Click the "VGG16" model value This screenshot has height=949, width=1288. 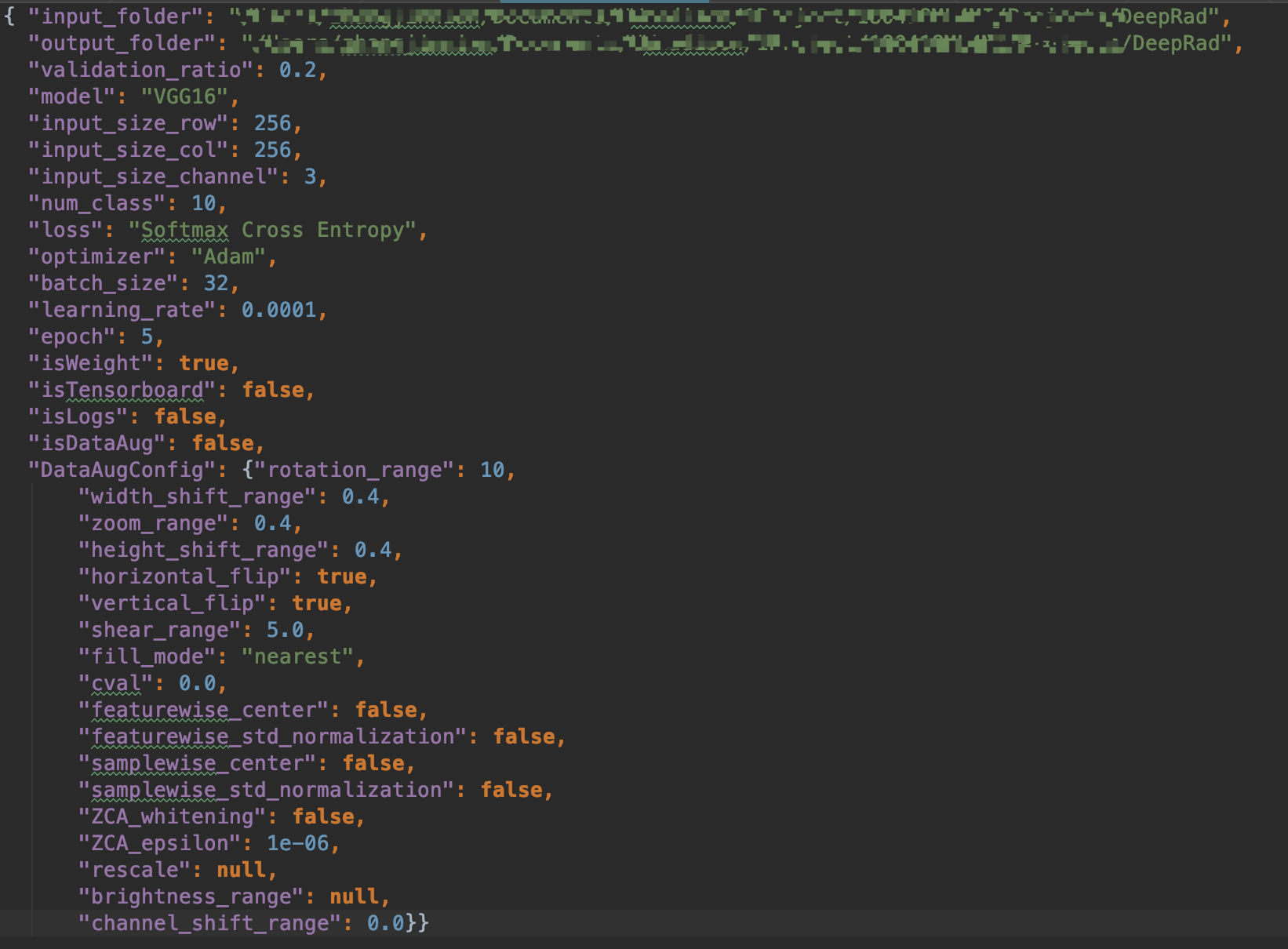[x=184, y=96]
